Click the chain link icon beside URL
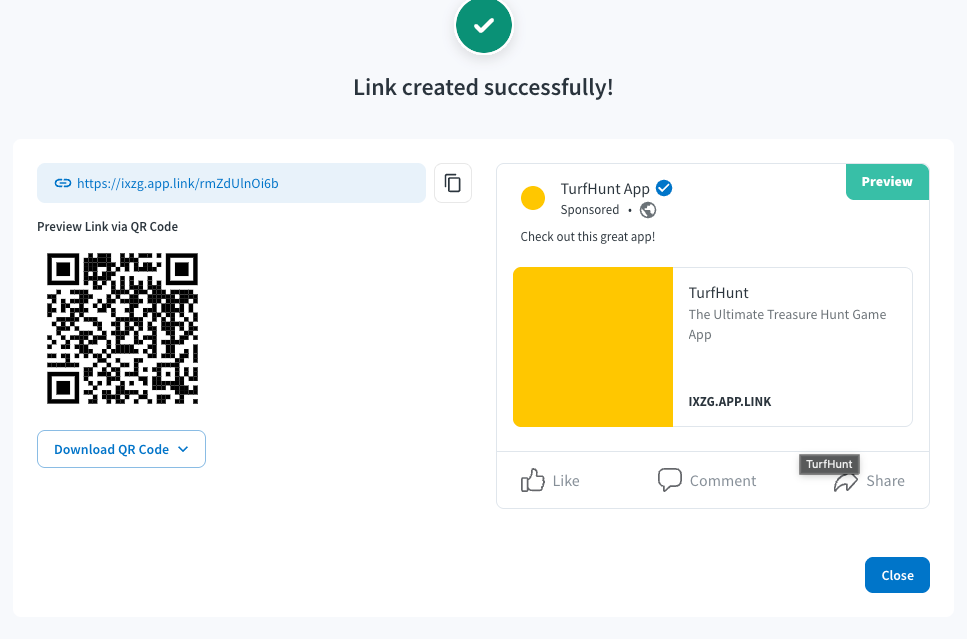967x639 pixels. (x=63, y=183)
